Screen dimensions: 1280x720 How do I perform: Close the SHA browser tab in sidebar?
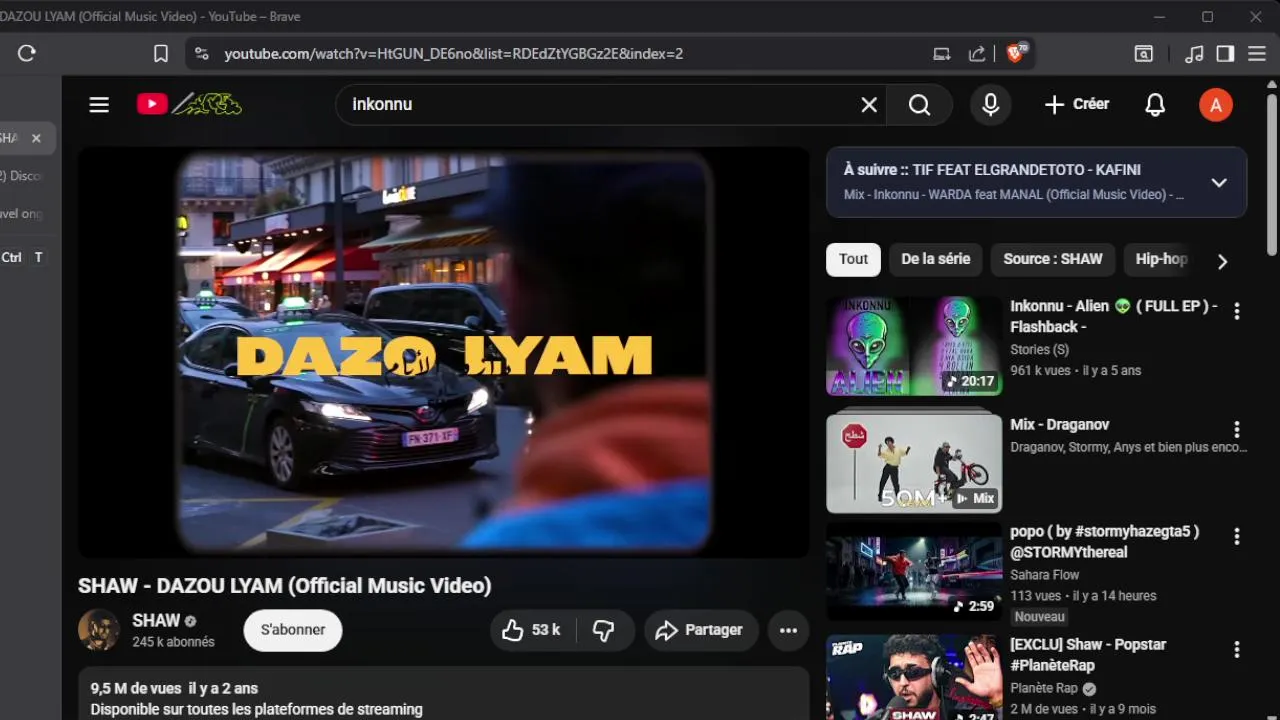pos(36,138)
